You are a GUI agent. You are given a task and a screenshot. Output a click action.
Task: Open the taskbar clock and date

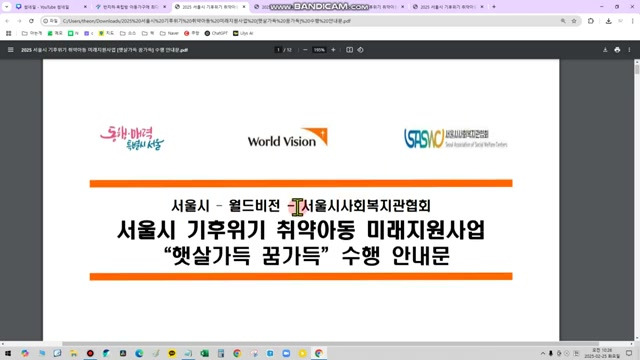pos(602,353)
